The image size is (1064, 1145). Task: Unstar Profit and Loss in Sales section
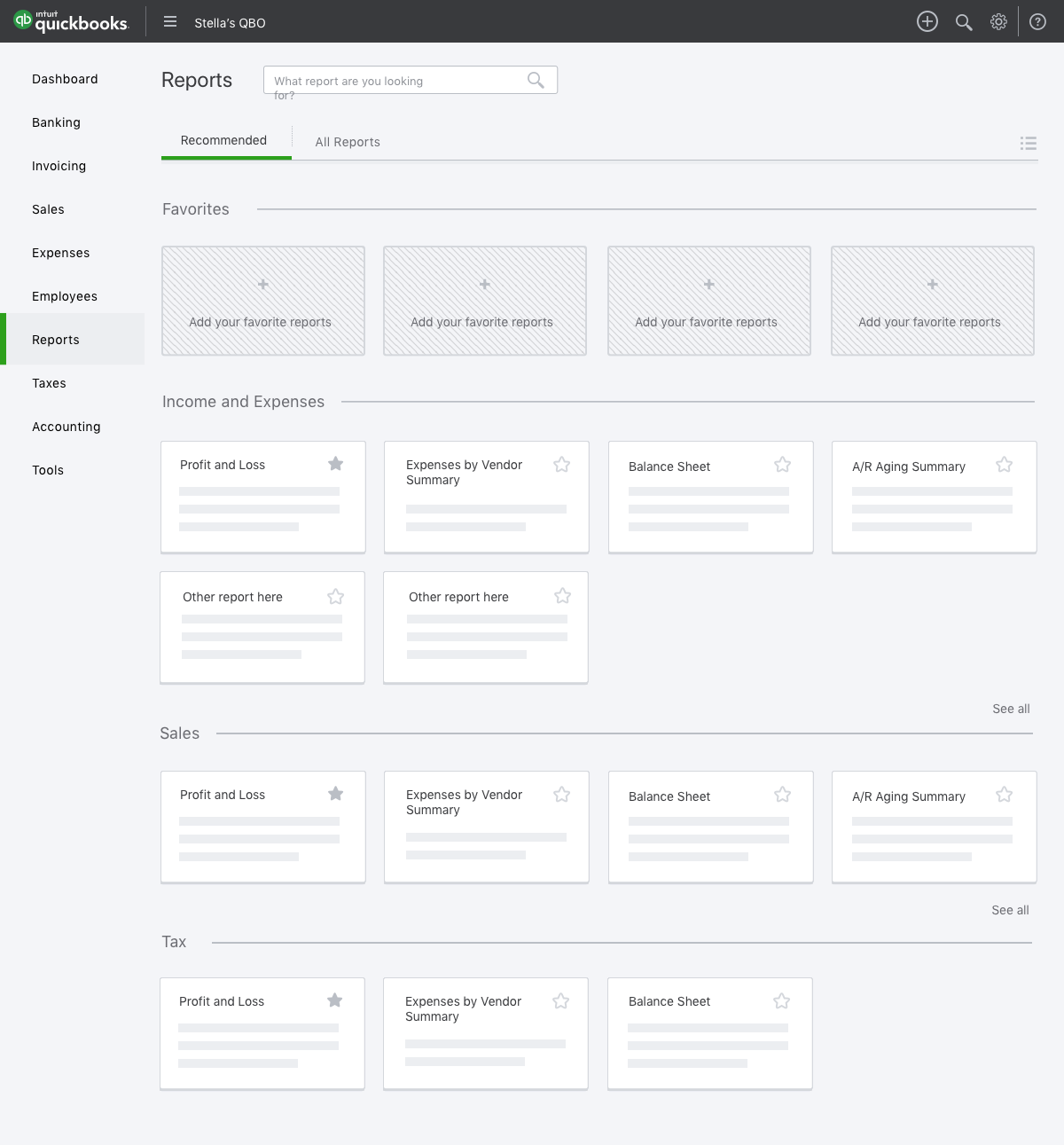[x=335, y=794]
